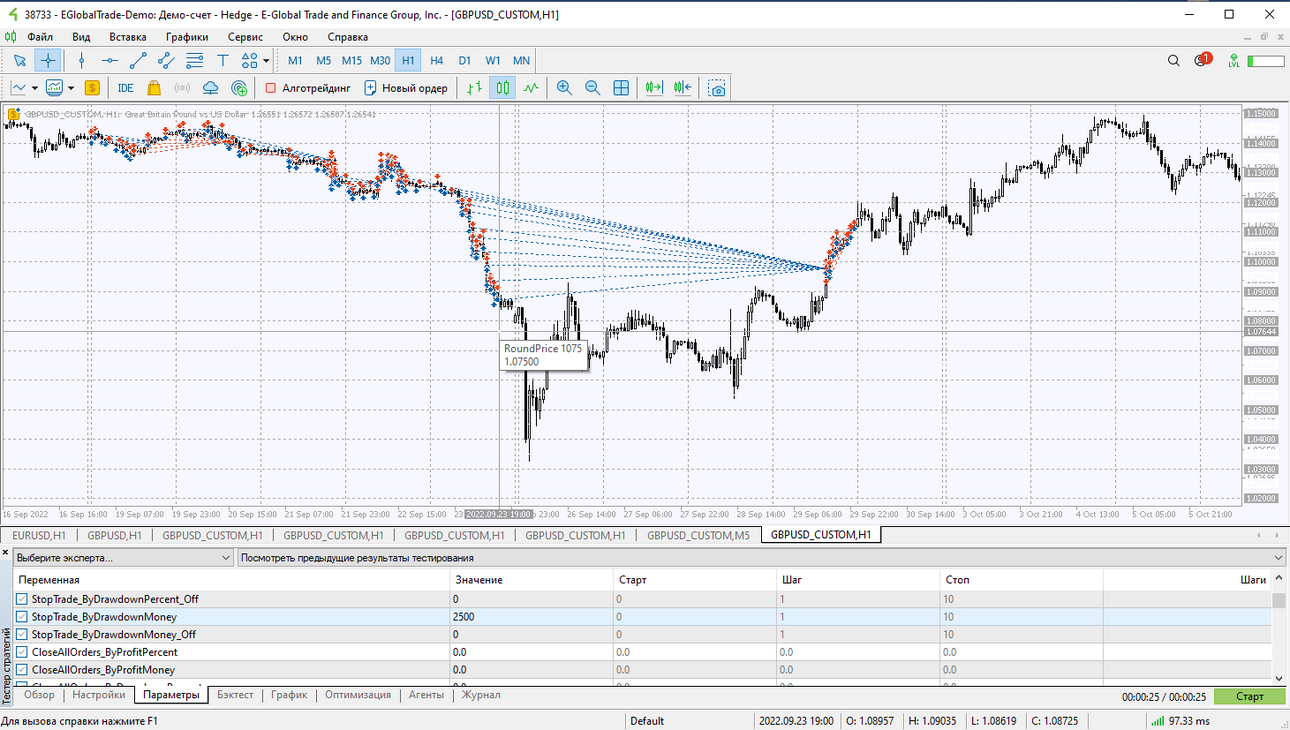Select the horizontal line drawing tool
Image resolution: width=1290 pixels, height=730 pixels.
coord(110,60)
